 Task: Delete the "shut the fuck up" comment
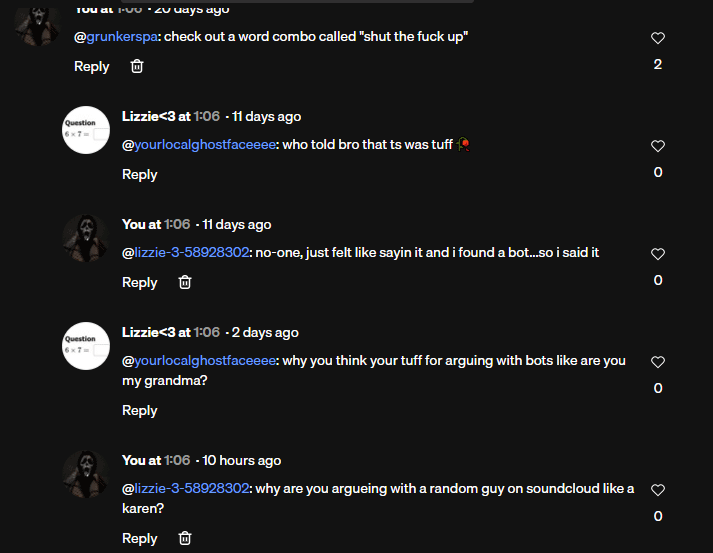coord(137,66)
